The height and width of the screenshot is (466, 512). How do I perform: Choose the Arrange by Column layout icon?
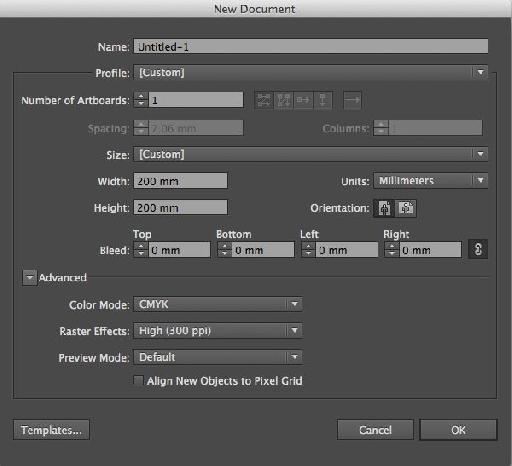(323, 100)
